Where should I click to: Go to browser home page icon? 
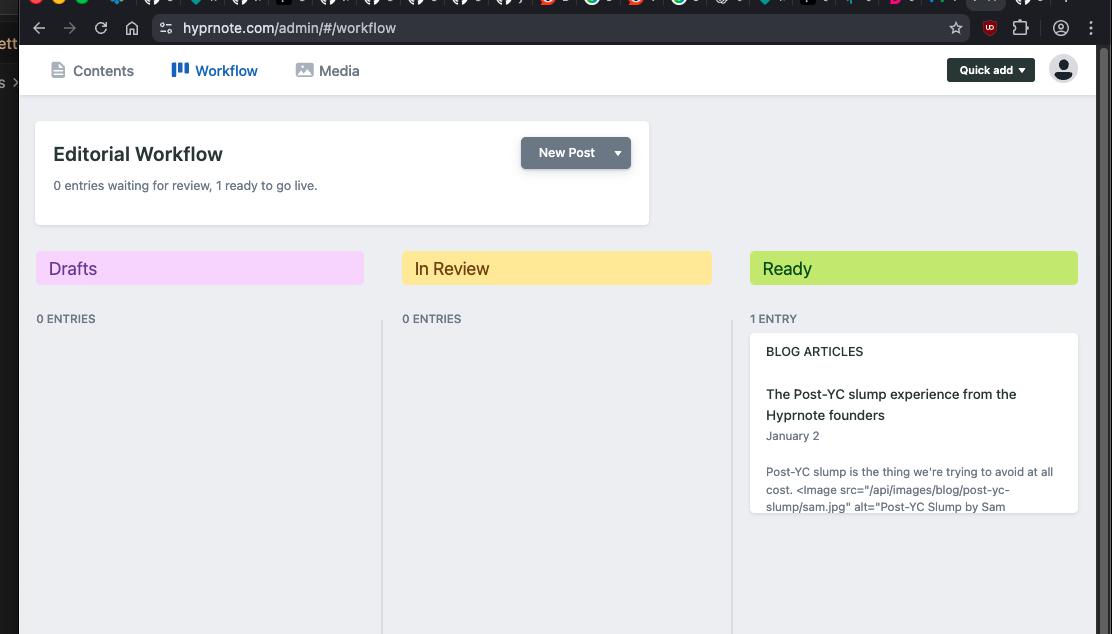point(132,28)
